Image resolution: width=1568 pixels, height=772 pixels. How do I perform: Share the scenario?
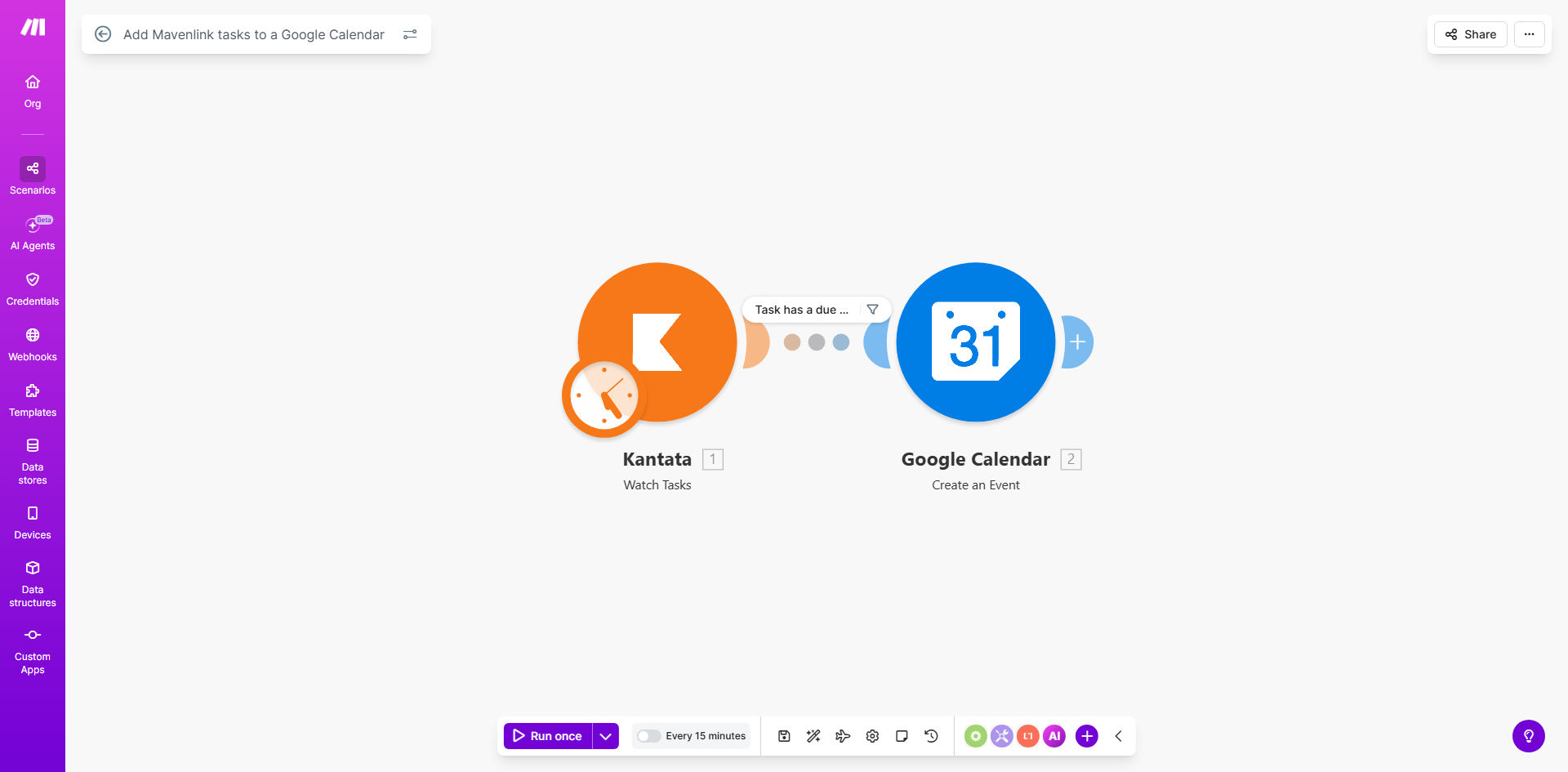click(x=1471, y=34)
